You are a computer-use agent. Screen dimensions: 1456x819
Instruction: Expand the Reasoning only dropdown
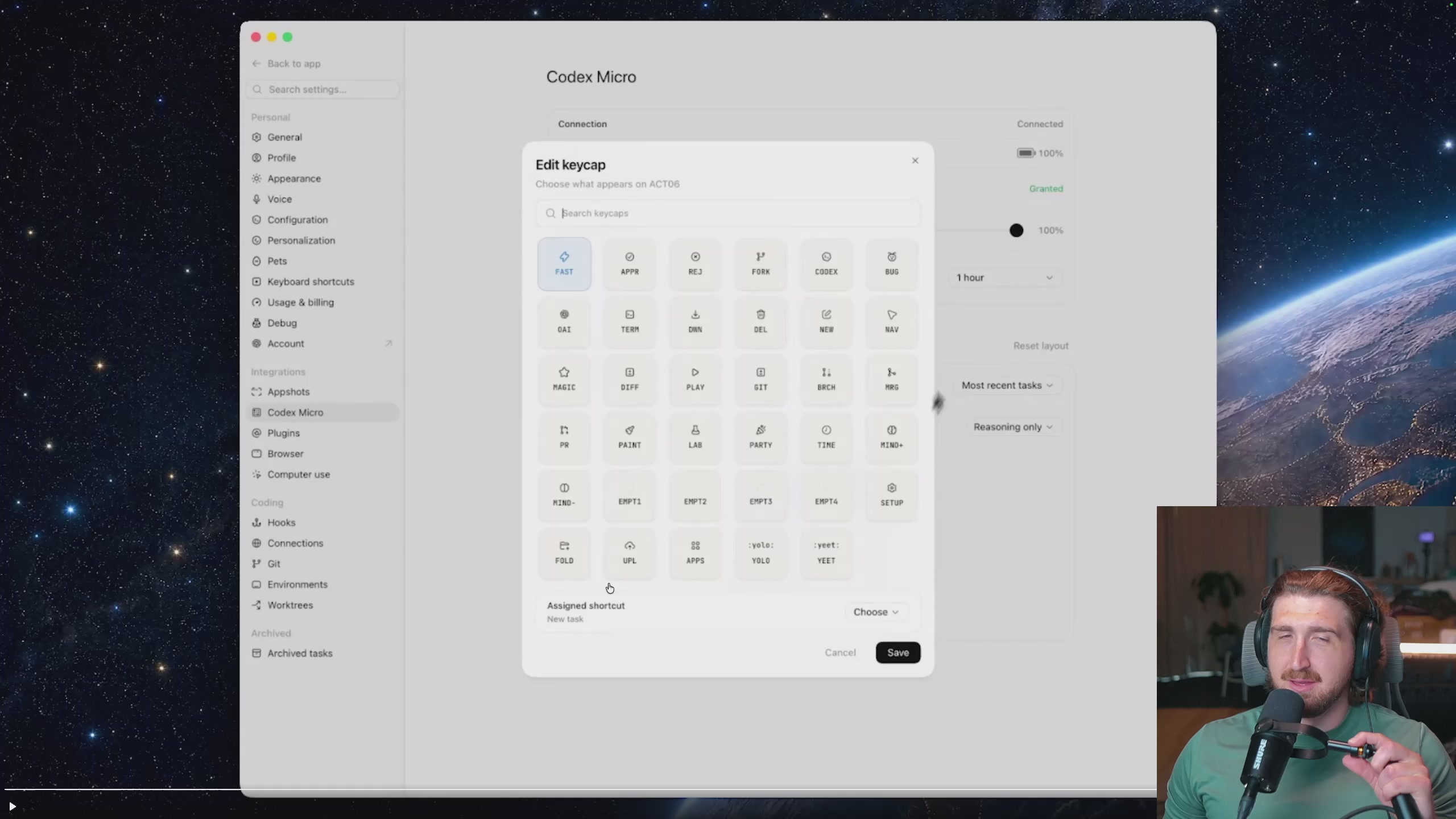pyautogui.click(x=1013, y=427)
